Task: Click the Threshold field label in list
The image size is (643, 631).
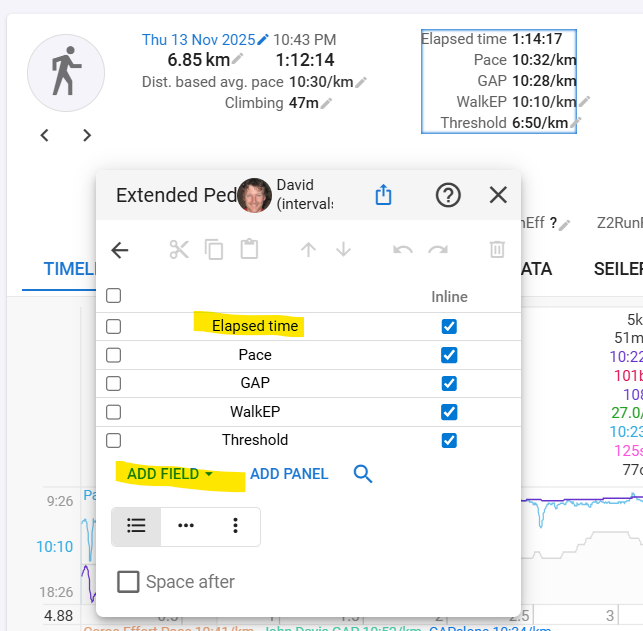Action: [x=255, y=440]
